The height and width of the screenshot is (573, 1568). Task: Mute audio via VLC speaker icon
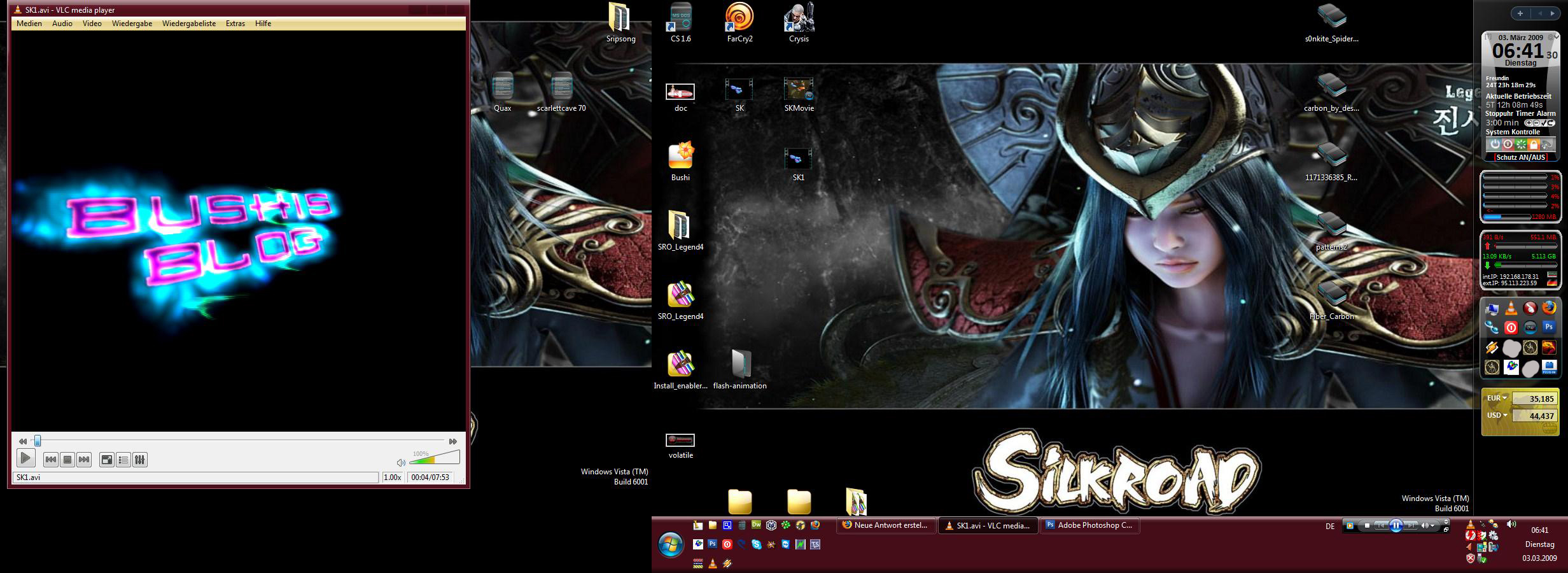(x=401, y=462)
